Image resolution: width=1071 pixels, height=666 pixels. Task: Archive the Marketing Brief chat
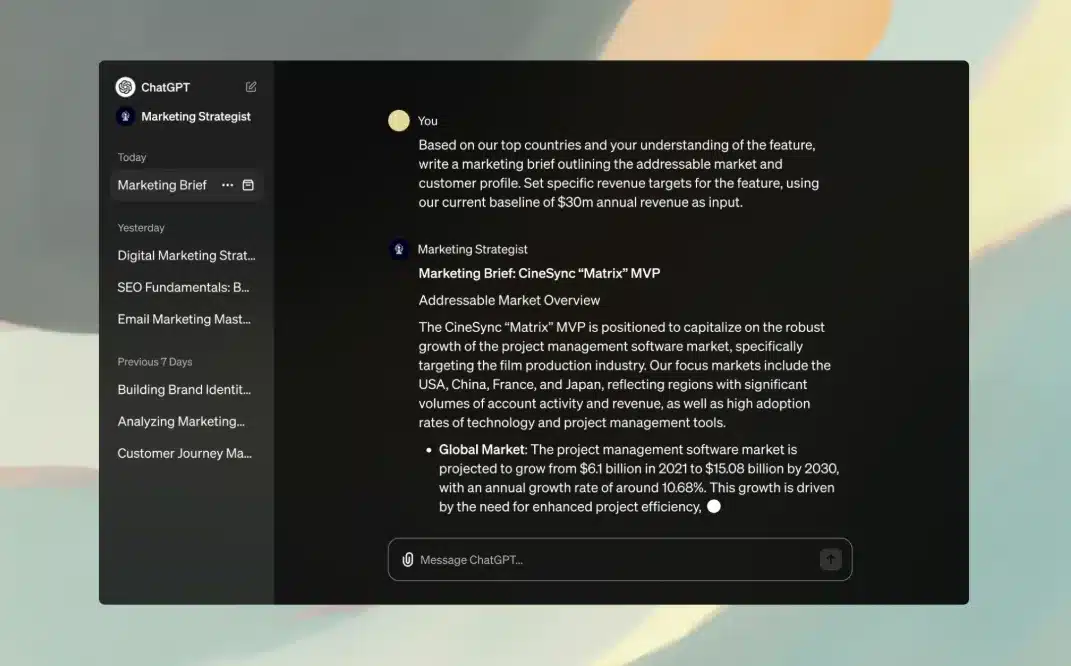click(x=248, y=185)
